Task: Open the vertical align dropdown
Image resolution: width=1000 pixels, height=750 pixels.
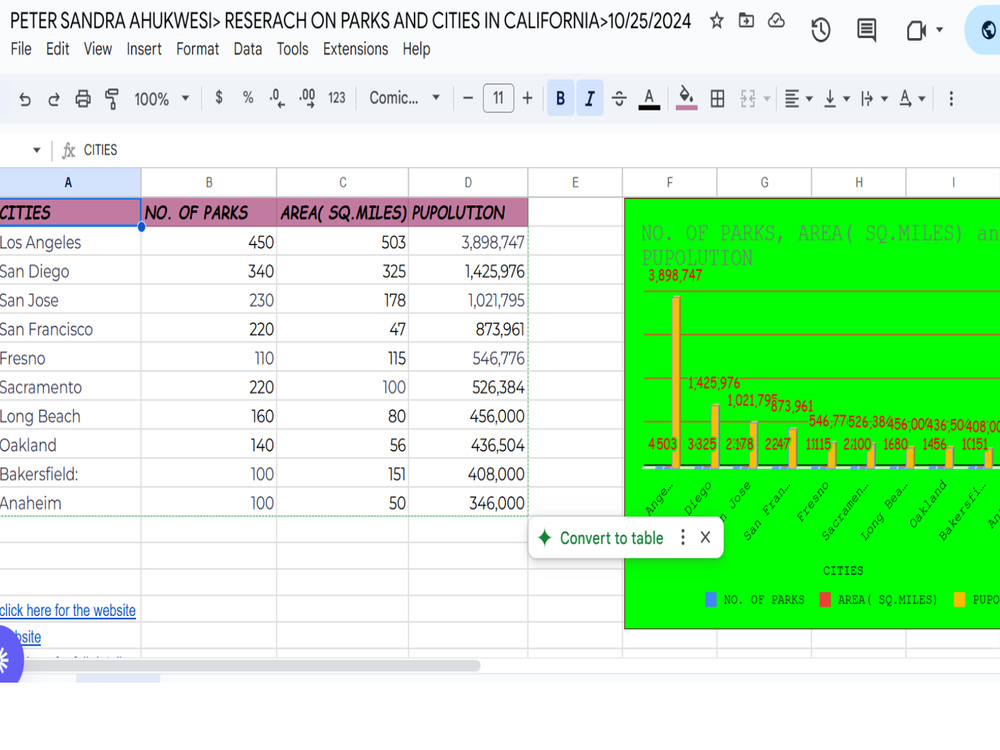Action: tap(837, 99)
